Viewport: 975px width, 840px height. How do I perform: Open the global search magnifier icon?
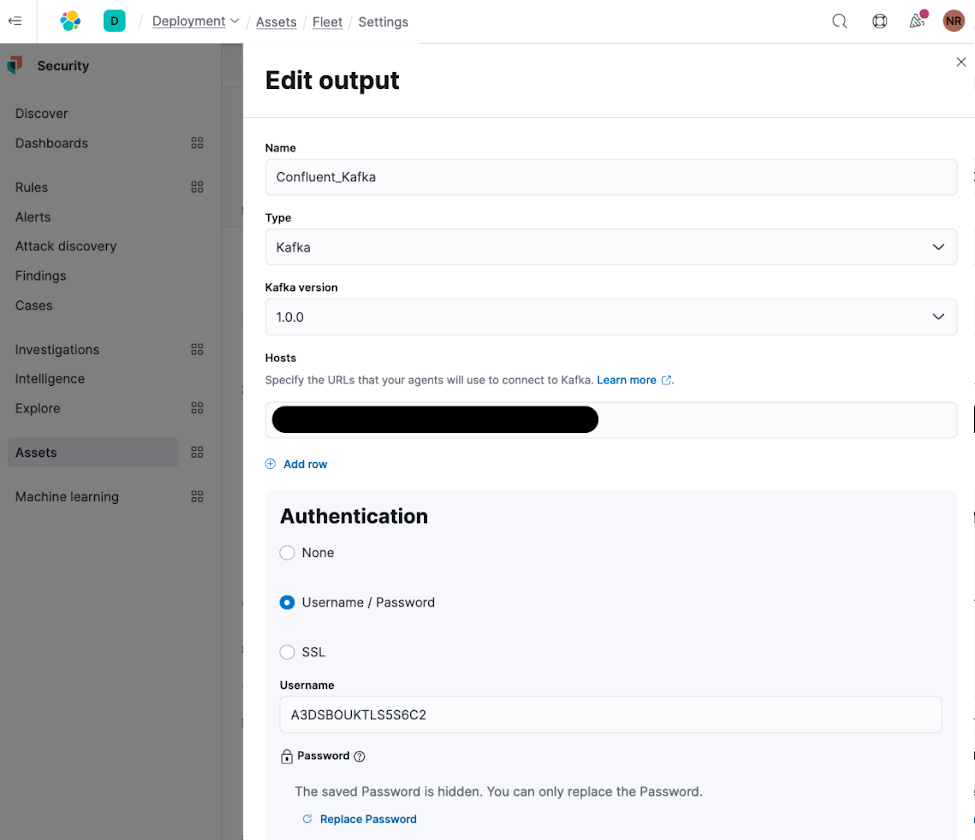tap(839, 21)
